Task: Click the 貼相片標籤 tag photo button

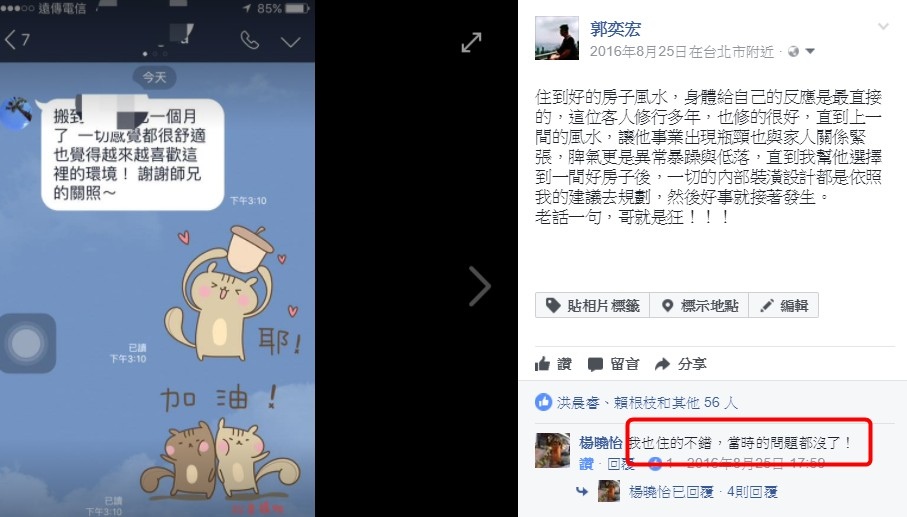Action: click(592, 305)
